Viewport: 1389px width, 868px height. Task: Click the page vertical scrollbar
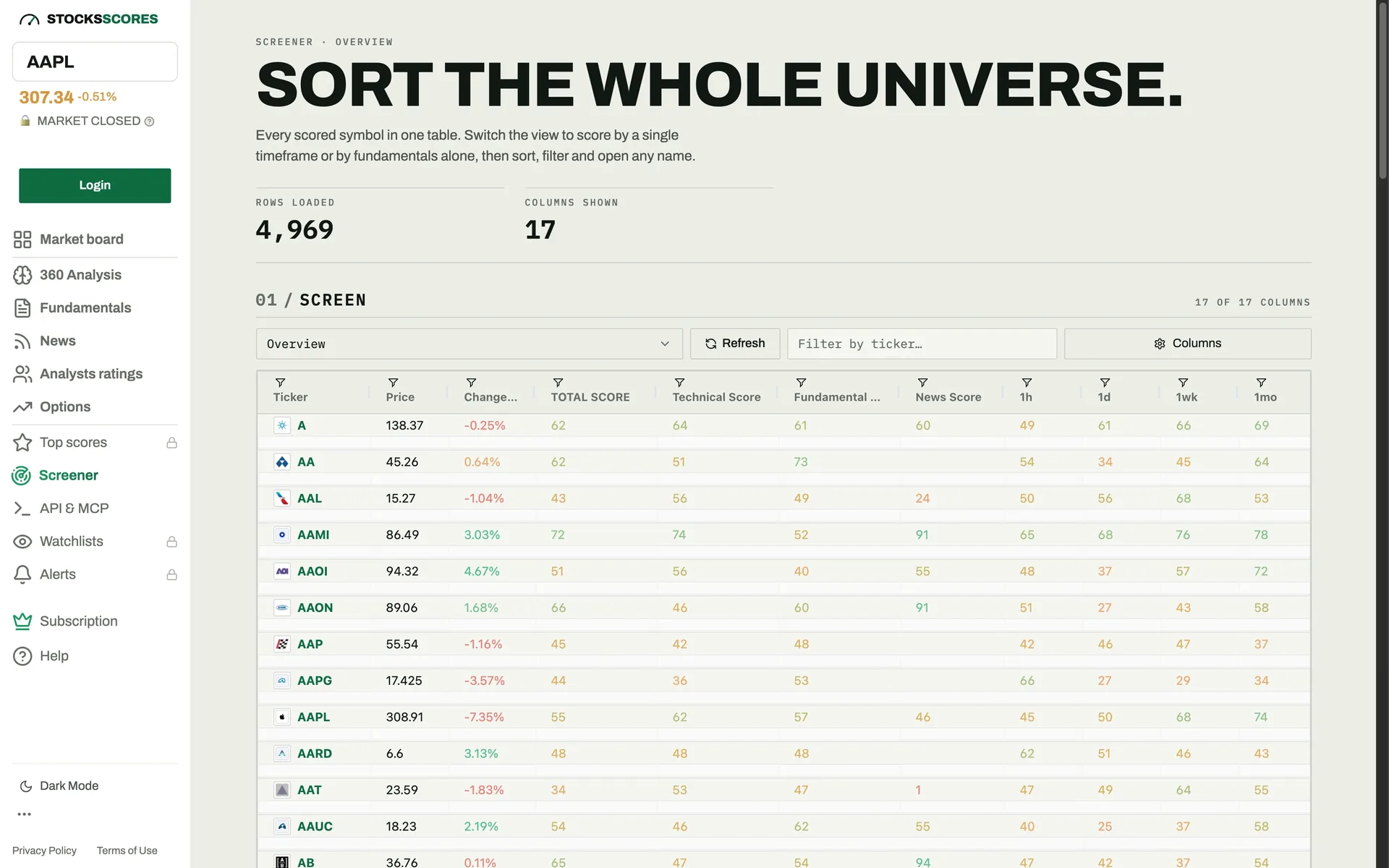(x=1382, y=93)
